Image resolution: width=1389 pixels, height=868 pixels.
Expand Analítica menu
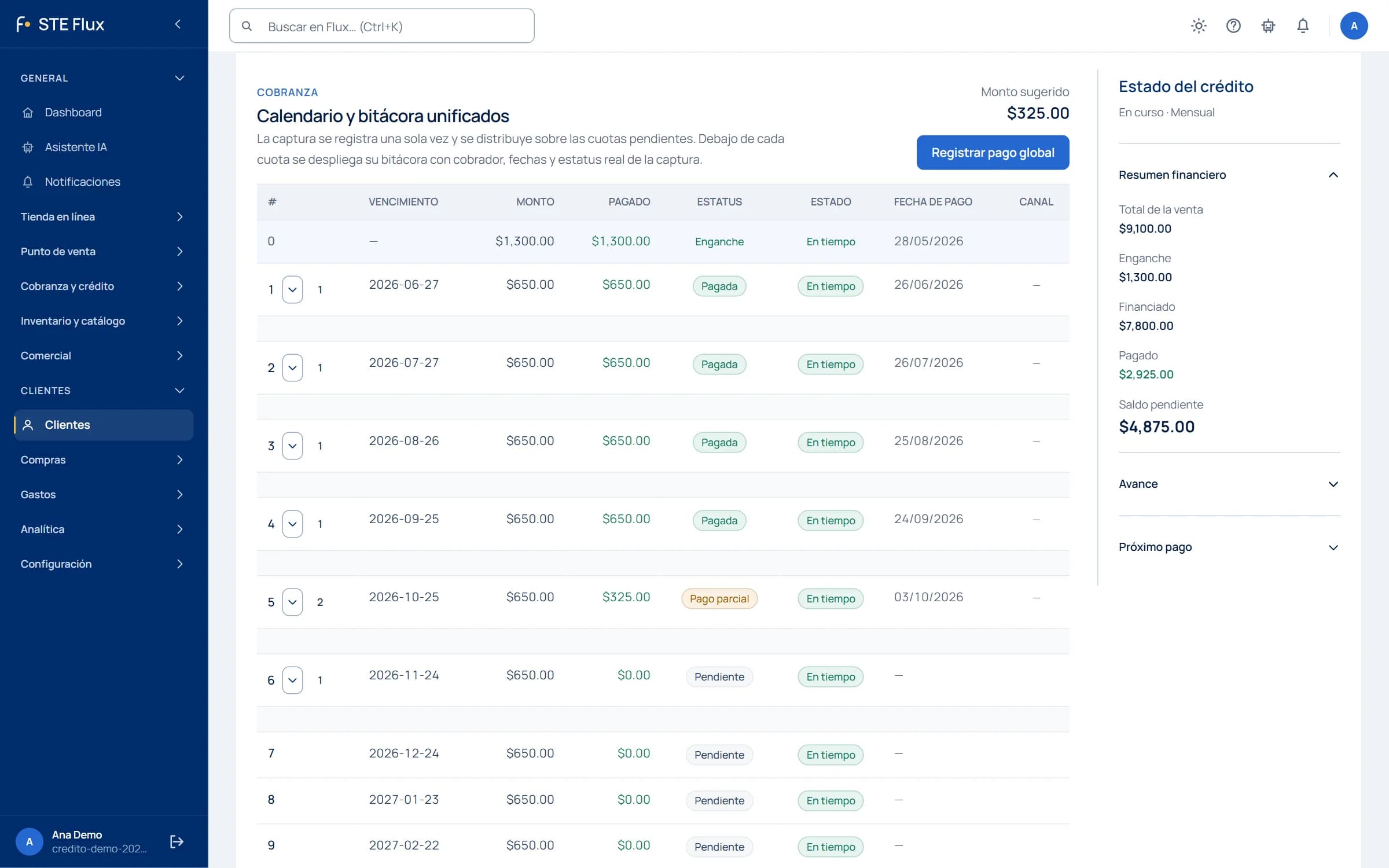click(104, 529)
